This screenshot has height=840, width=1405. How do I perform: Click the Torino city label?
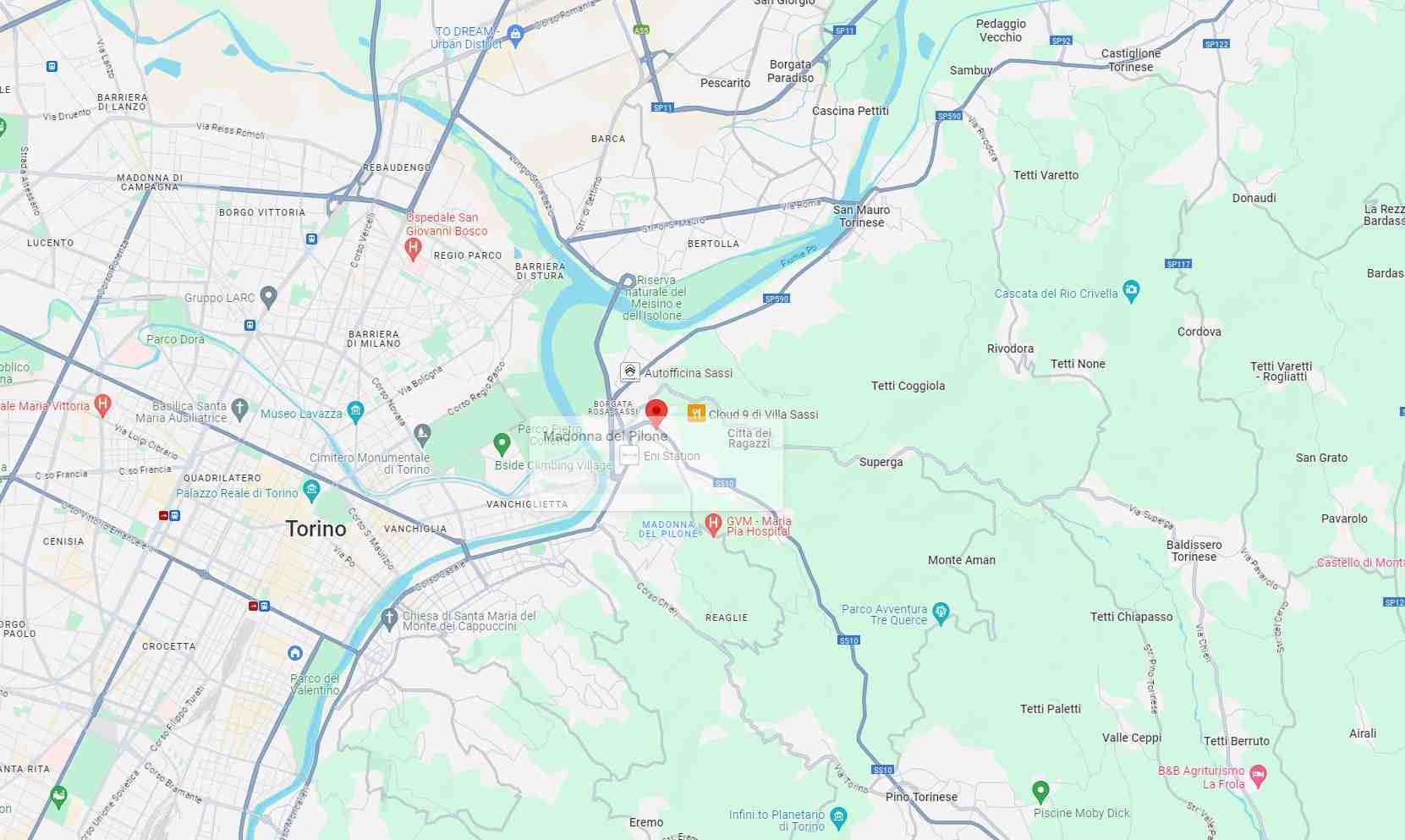coord(316,529)
